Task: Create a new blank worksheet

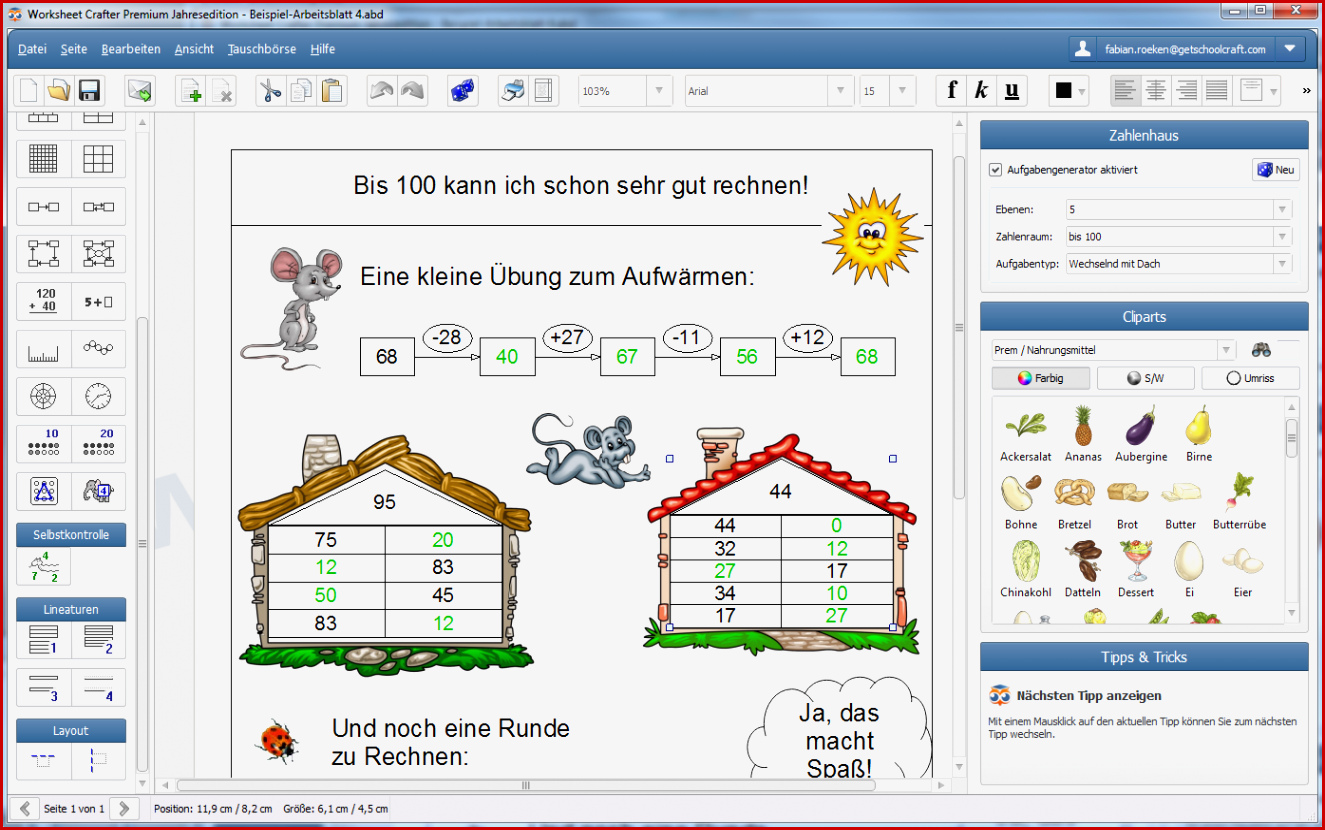Action: 29,91
